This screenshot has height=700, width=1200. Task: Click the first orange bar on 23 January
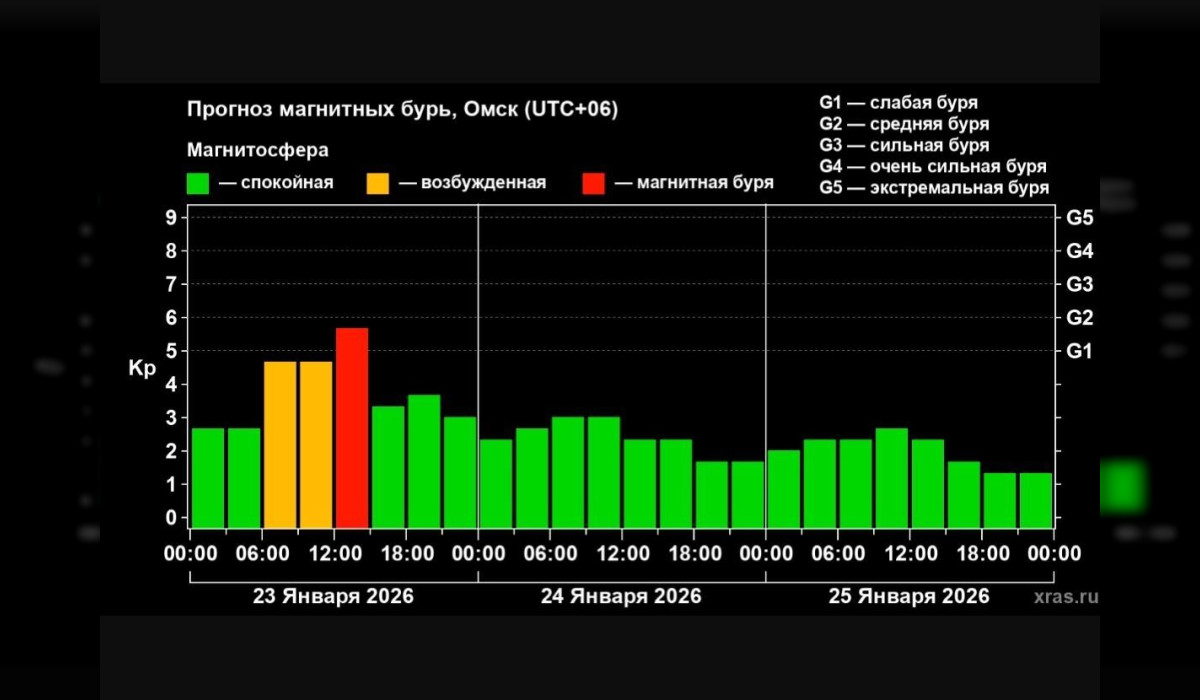280,444
